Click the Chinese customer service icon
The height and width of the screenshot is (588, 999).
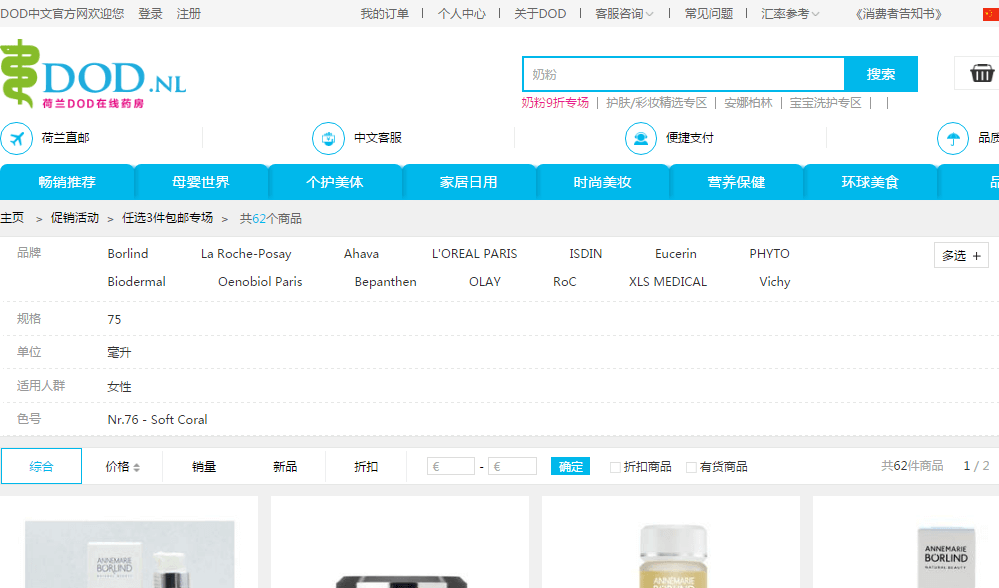[328, 138]
